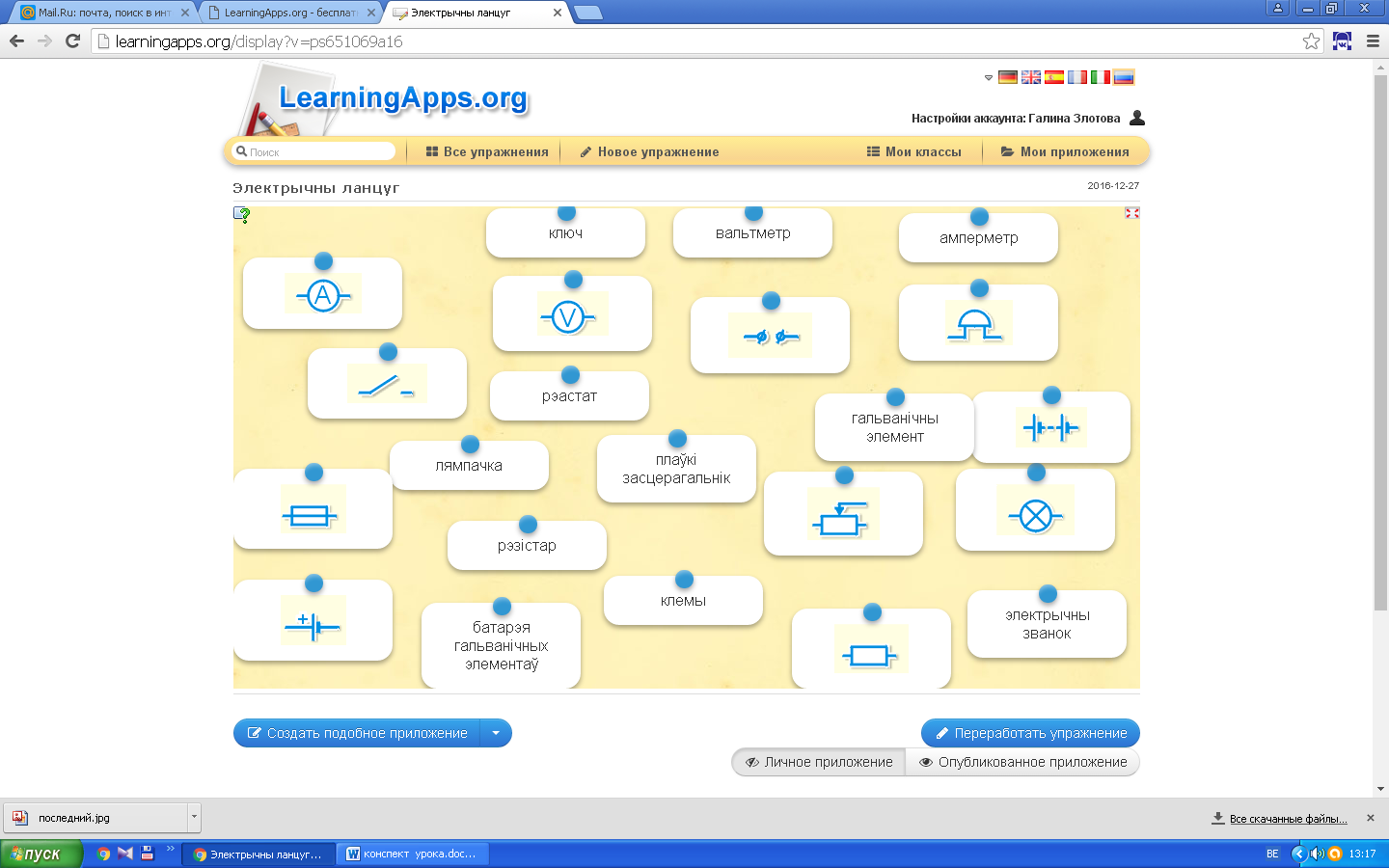This screenshot has width=1389, height=868.
Task: Open the help question mark icon
Action: pos(242,215)
